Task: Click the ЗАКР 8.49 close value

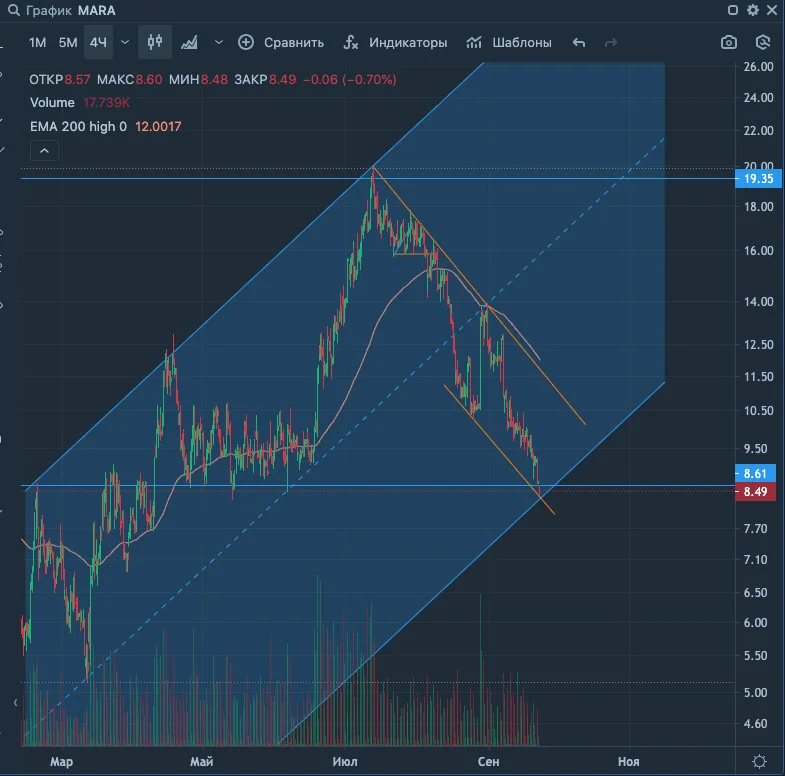Action: tap(265, 80)
